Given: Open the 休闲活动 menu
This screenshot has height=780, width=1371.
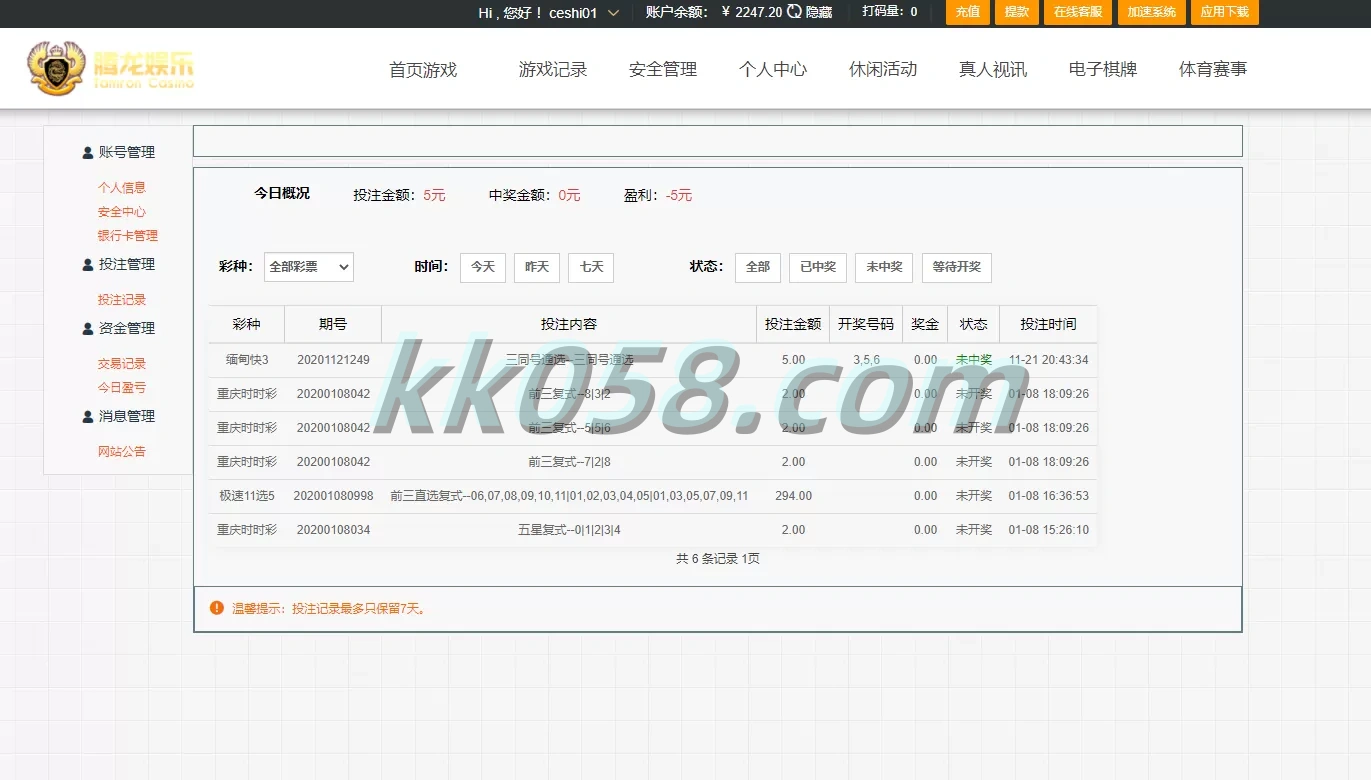Looking at the screenshot, I should [x=883, y=70].
